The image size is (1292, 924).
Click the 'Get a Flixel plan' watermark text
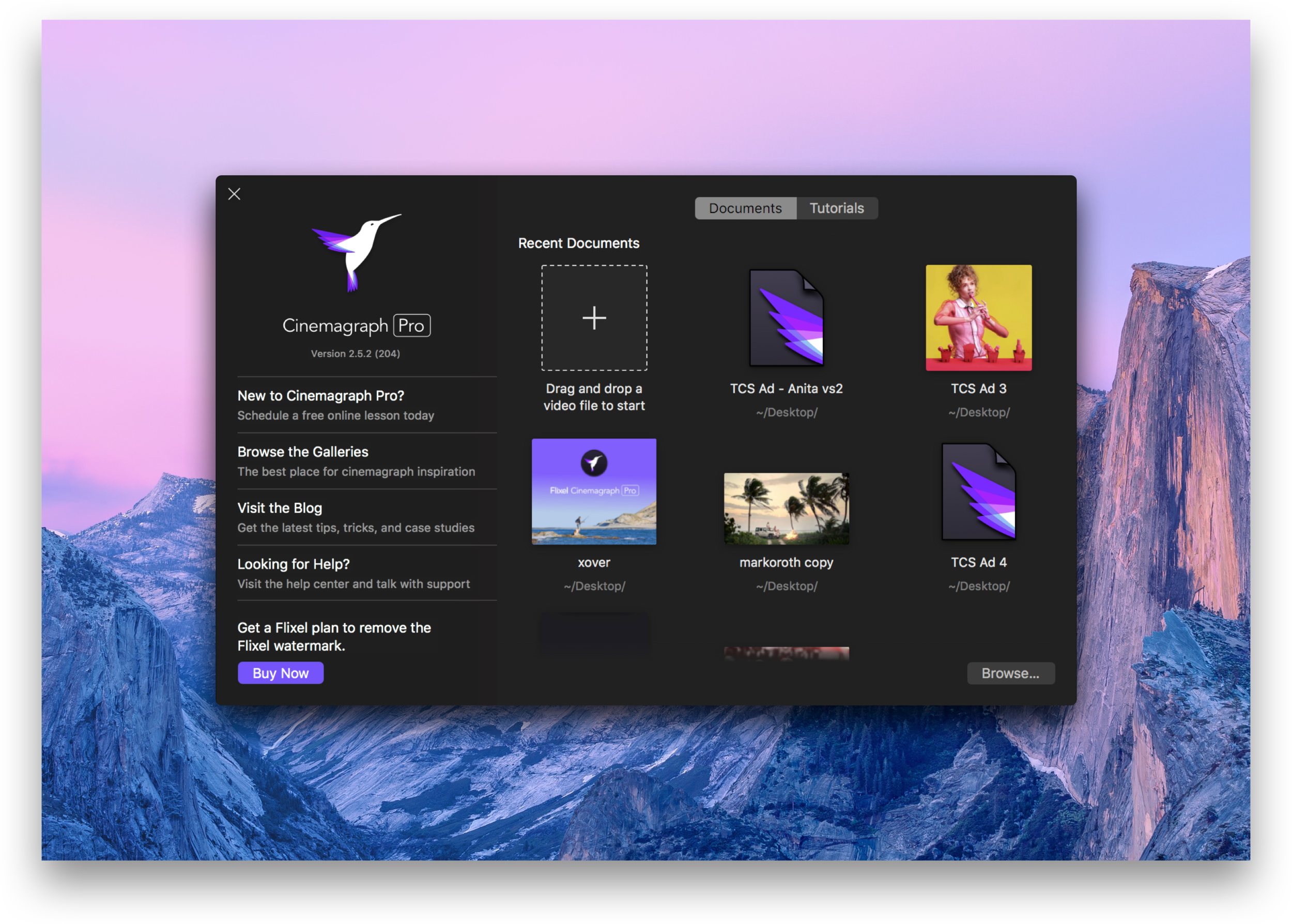tap(334, 637)
